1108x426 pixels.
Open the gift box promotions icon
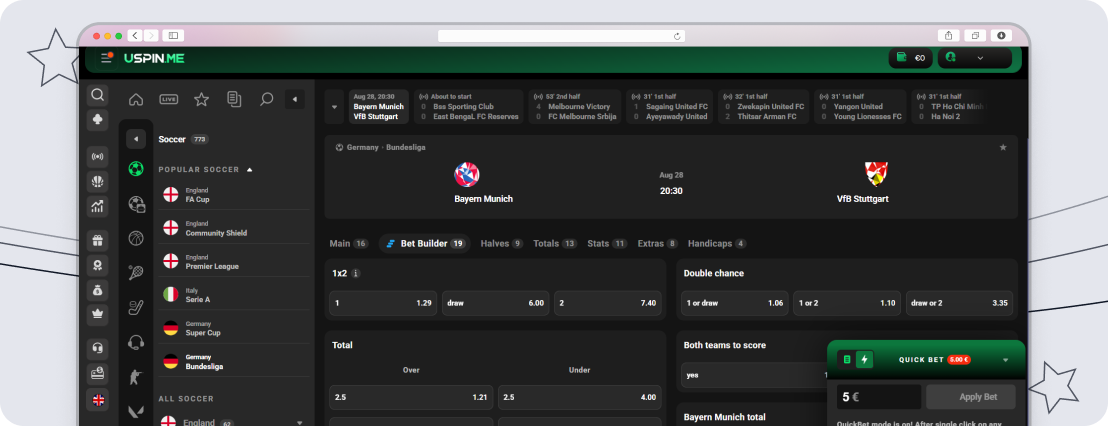coord(98,240)
